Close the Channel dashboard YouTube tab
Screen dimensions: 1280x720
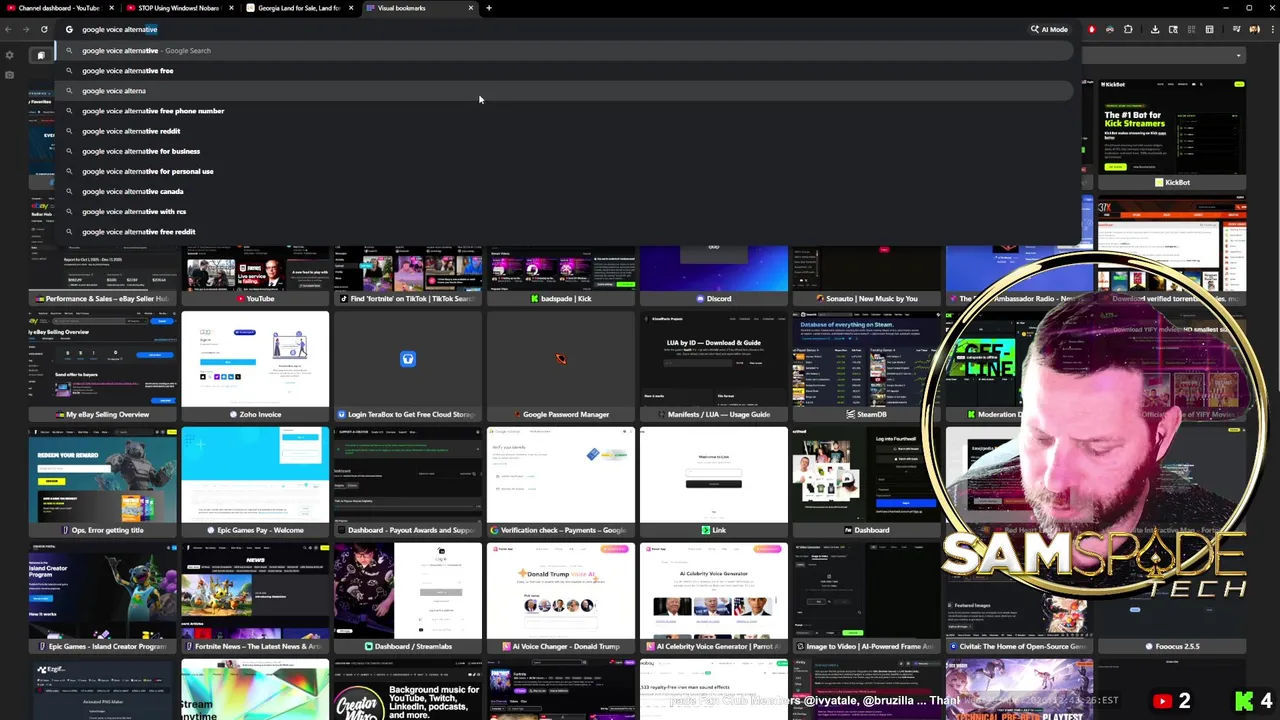pyautogui.click(x=111, y=8)
